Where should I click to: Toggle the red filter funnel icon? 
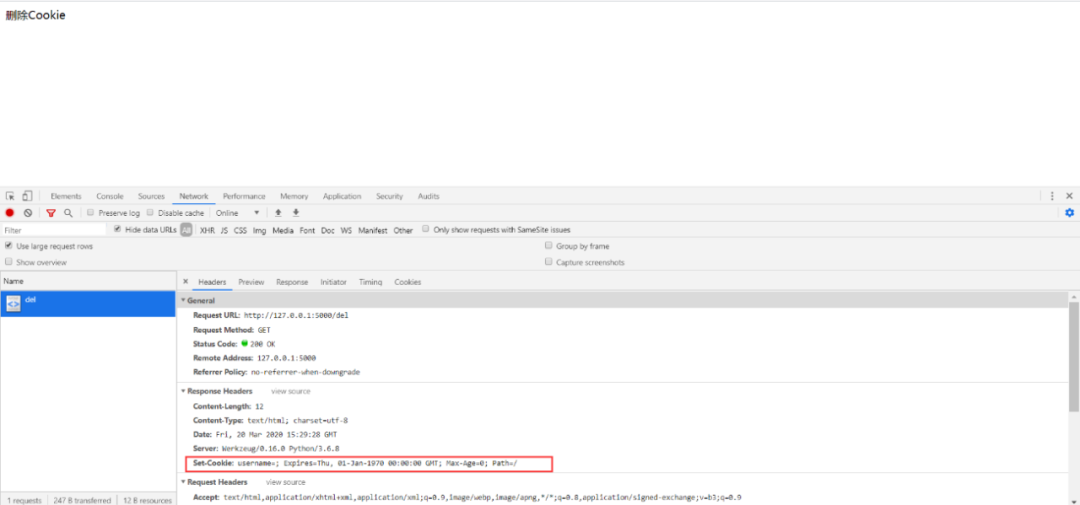51,213
